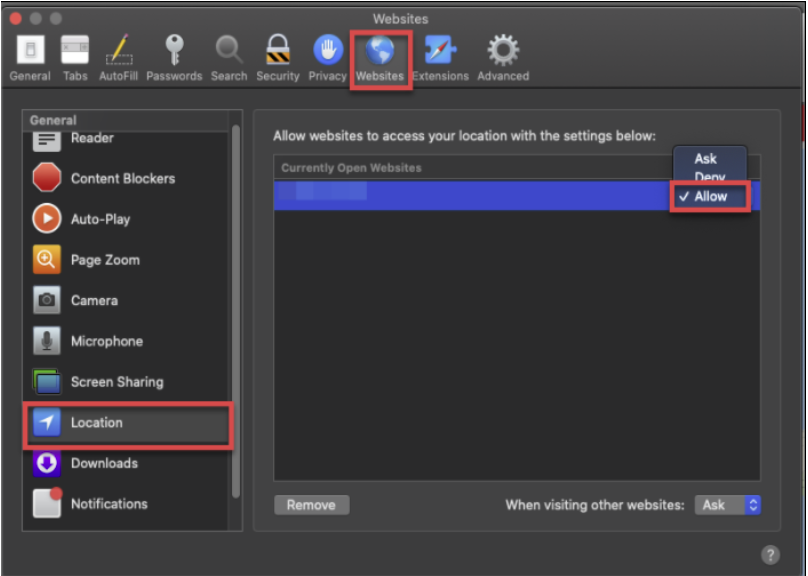Click the Microphone label

(x=107, y=341)
